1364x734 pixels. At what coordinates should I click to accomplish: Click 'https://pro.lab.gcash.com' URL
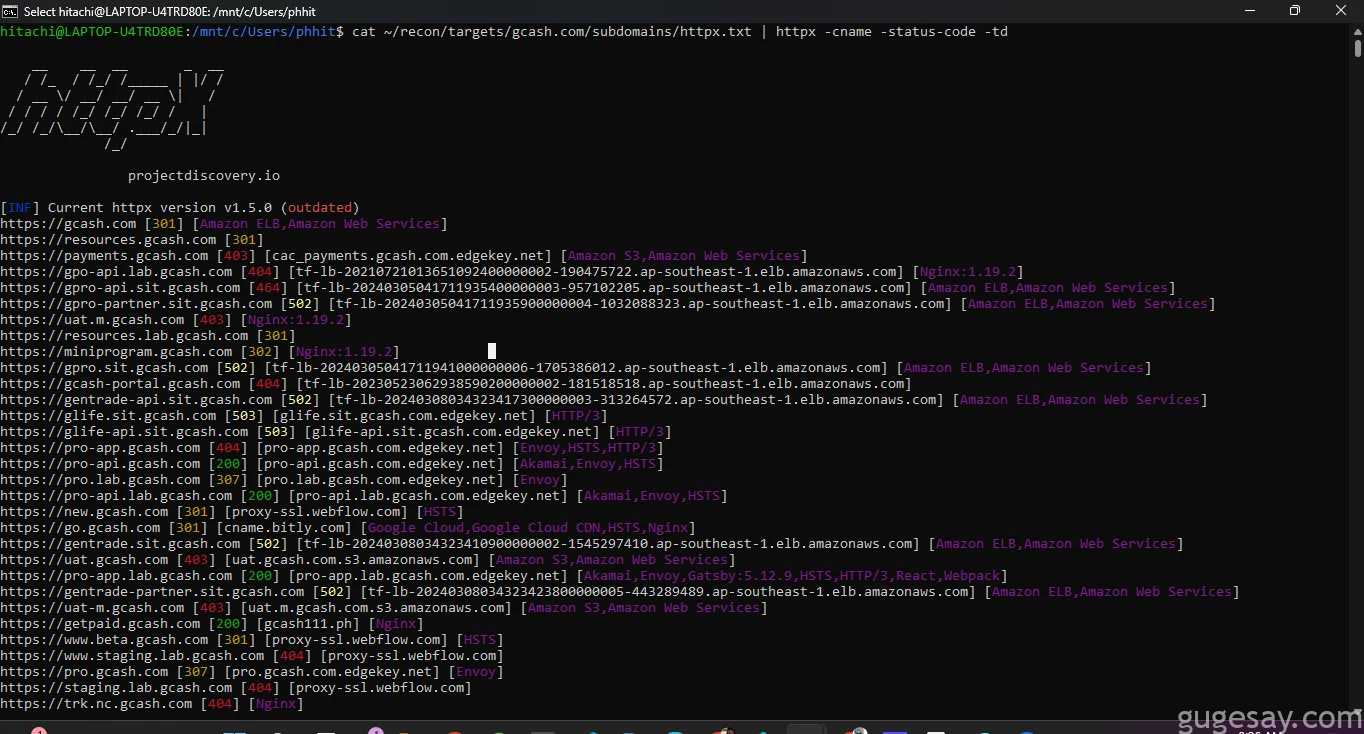100,479
